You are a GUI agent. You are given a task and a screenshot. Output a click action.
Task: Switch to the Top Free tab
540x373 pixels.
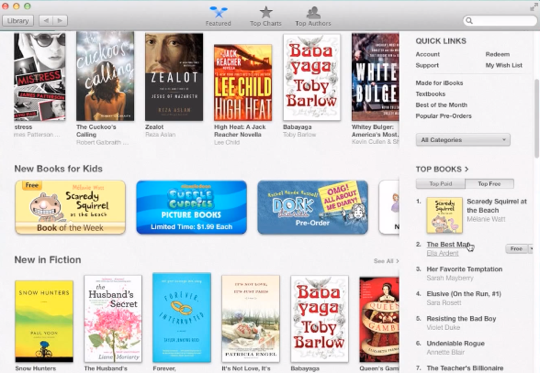[x=489, y=184]
